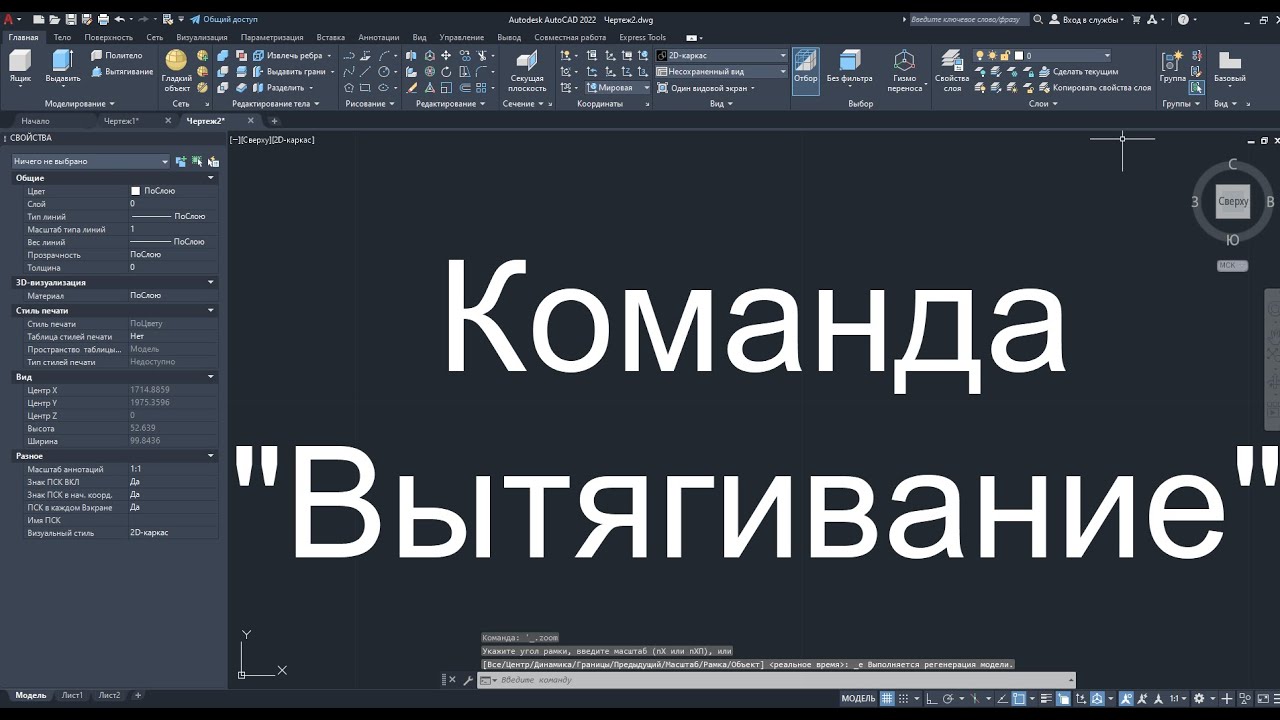1280x720 pixels.
Task: Click the Plot (print) icon in quick access toolbar
Action: (103, 19)
